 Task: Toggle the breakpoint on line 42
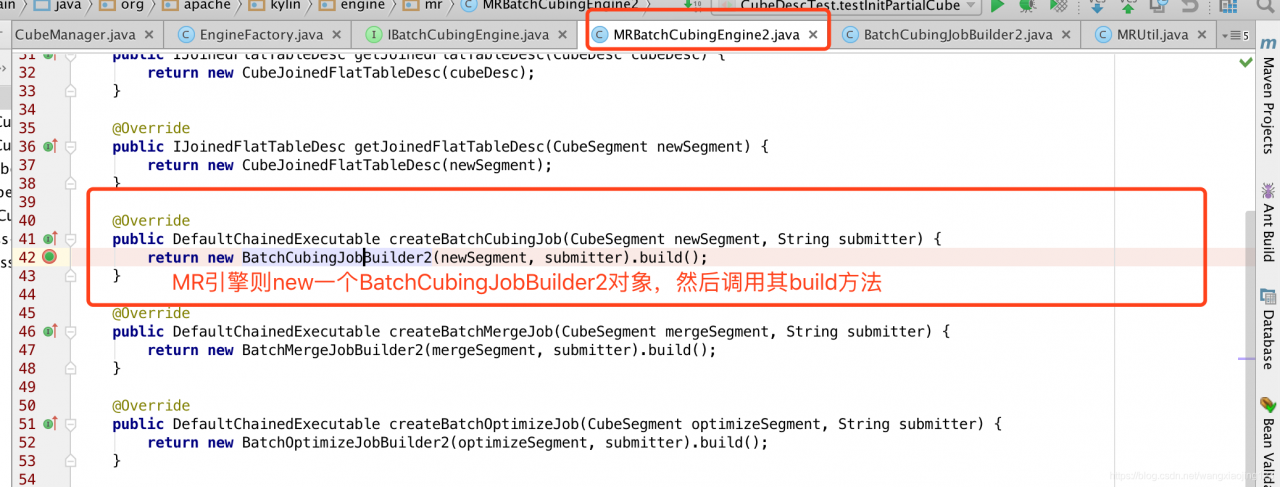[49, 257]
